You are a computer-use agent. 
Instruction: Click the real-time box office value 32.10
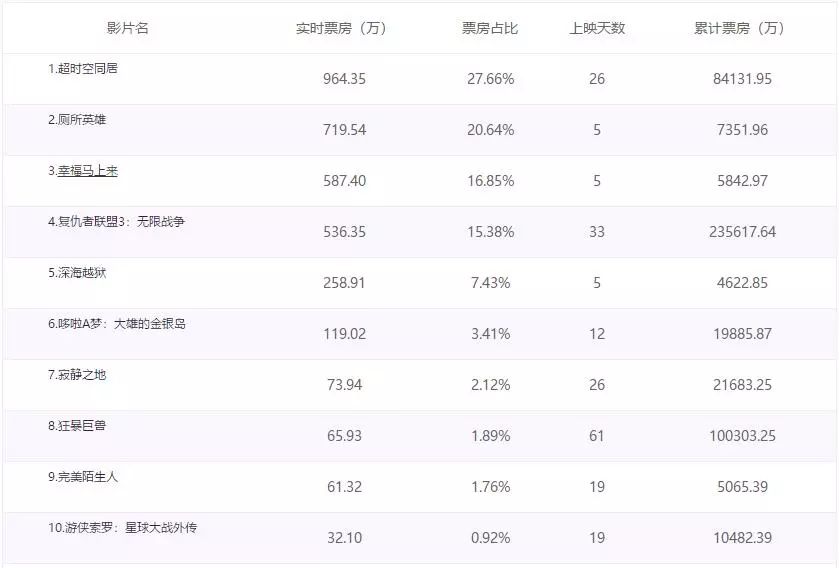pyautogui.click(x=345, y=538)
